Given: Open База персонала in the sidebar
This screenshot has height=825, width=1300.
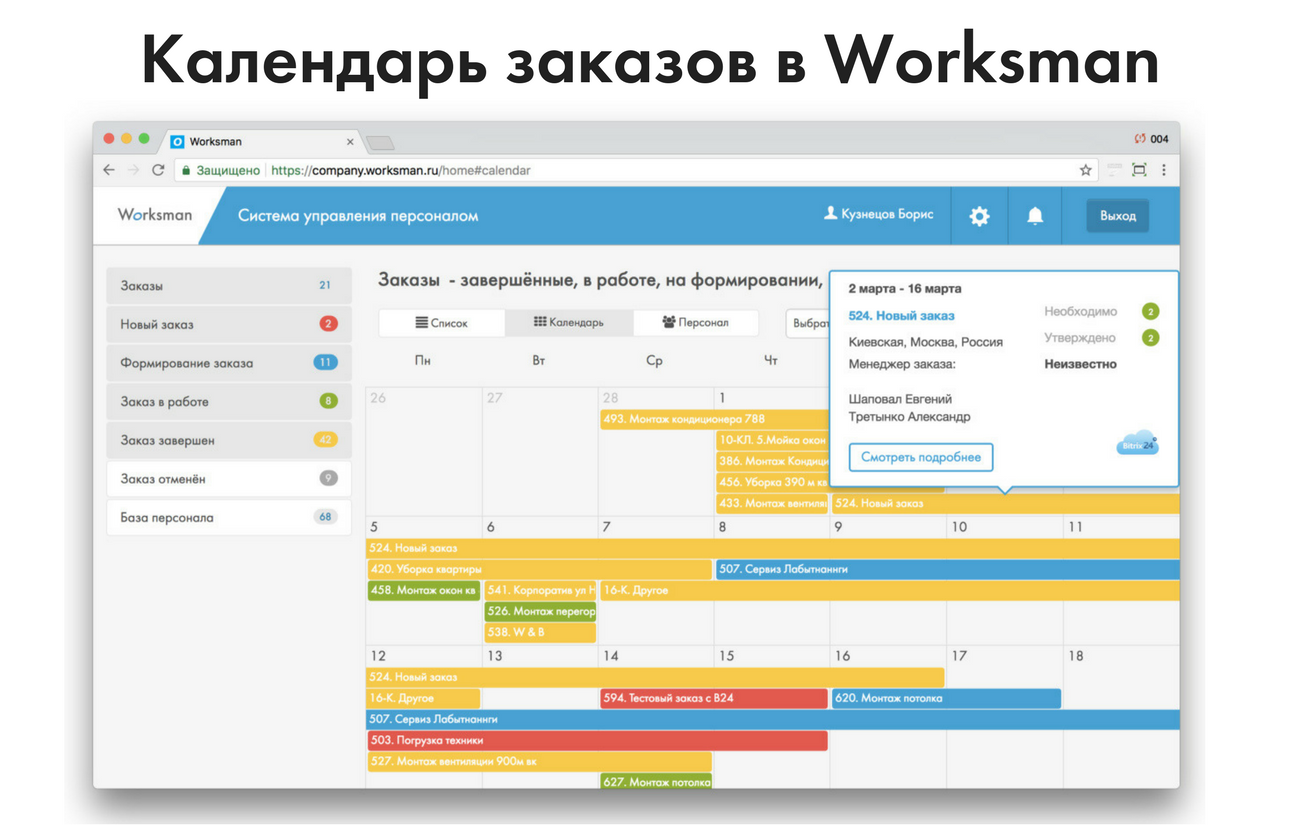Looking at the screenshot, I should (x=229, y=518).
